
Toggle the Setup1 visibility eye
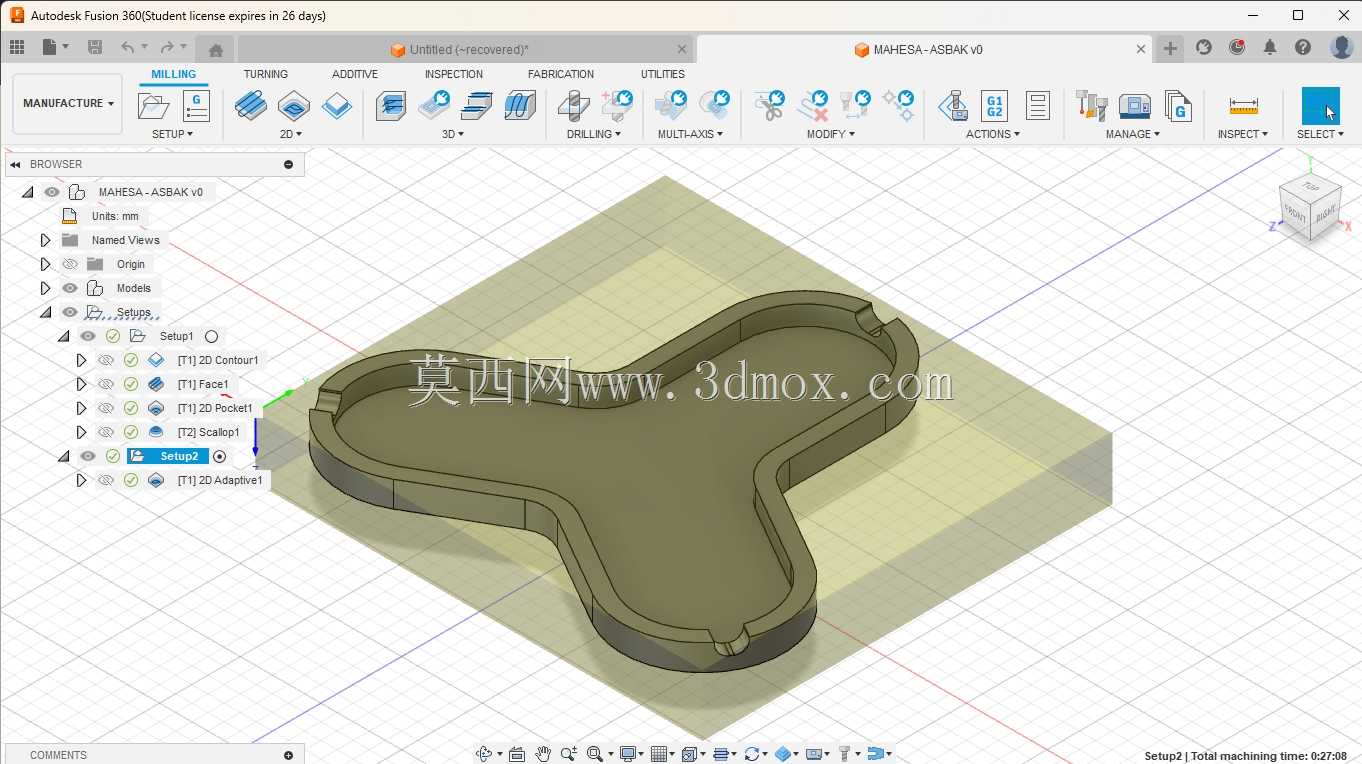(x=88, y=336)
